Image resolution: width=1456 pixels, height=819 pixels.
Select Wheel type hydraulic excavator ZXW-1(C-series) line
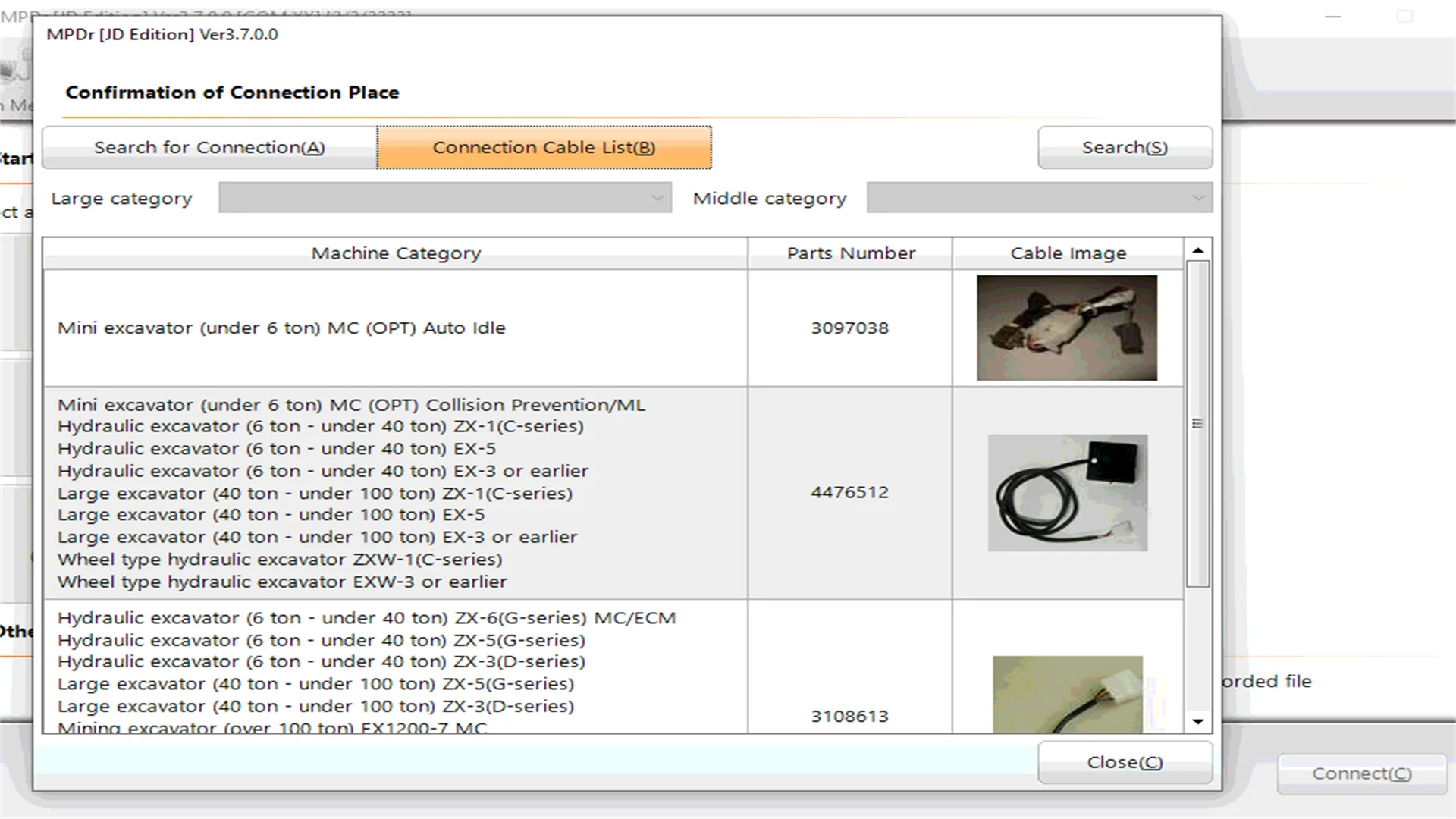tap(280, 560)
